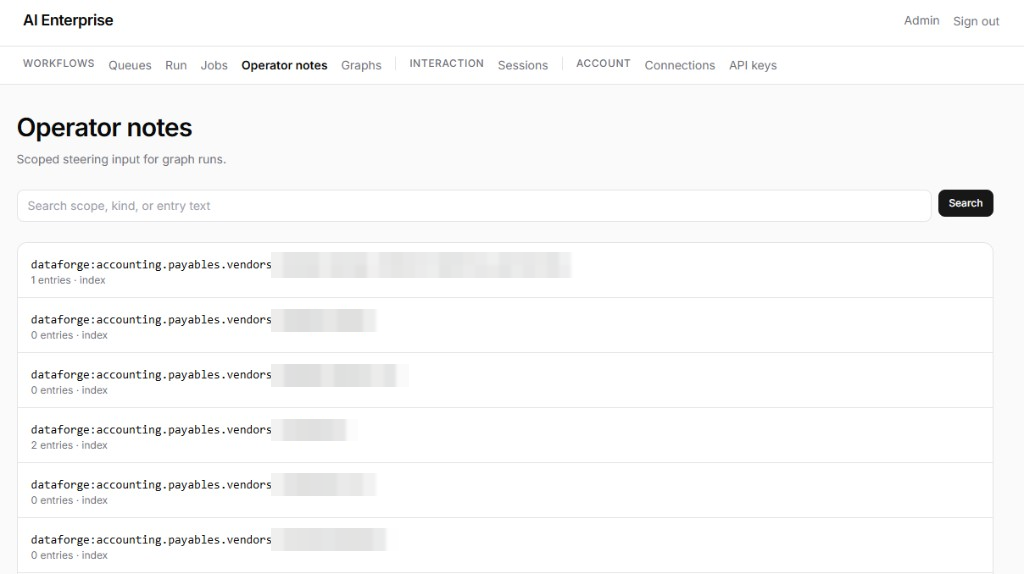Focus the search scope, kind, or entry text field
The image size is (1024, 574).
[474, 206]
